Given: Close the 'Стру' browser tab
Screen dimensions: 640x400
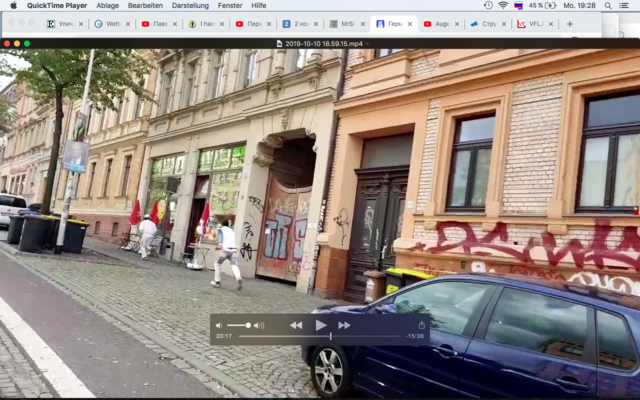Looking at the screenshot, I should 504,24.
